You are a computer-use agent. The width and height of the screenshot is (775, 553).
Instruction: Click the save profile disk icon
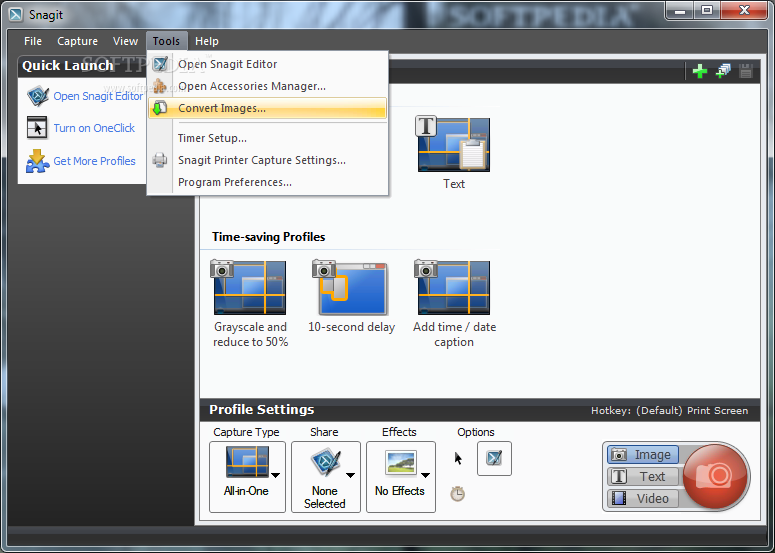pyautogui.click(x=746, y=71)
